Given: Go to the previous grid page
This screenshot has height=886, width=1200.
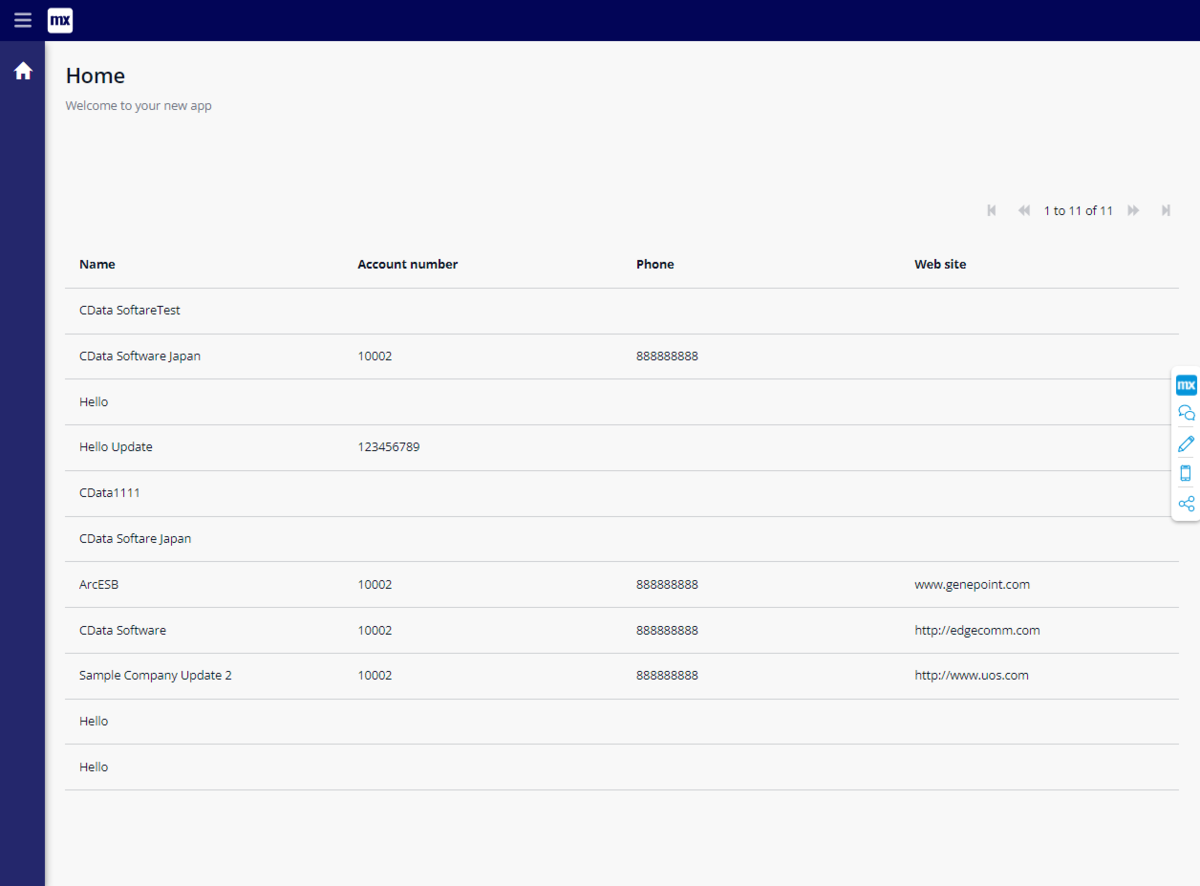Looking at the screenshot, I should coord(1024,211).
